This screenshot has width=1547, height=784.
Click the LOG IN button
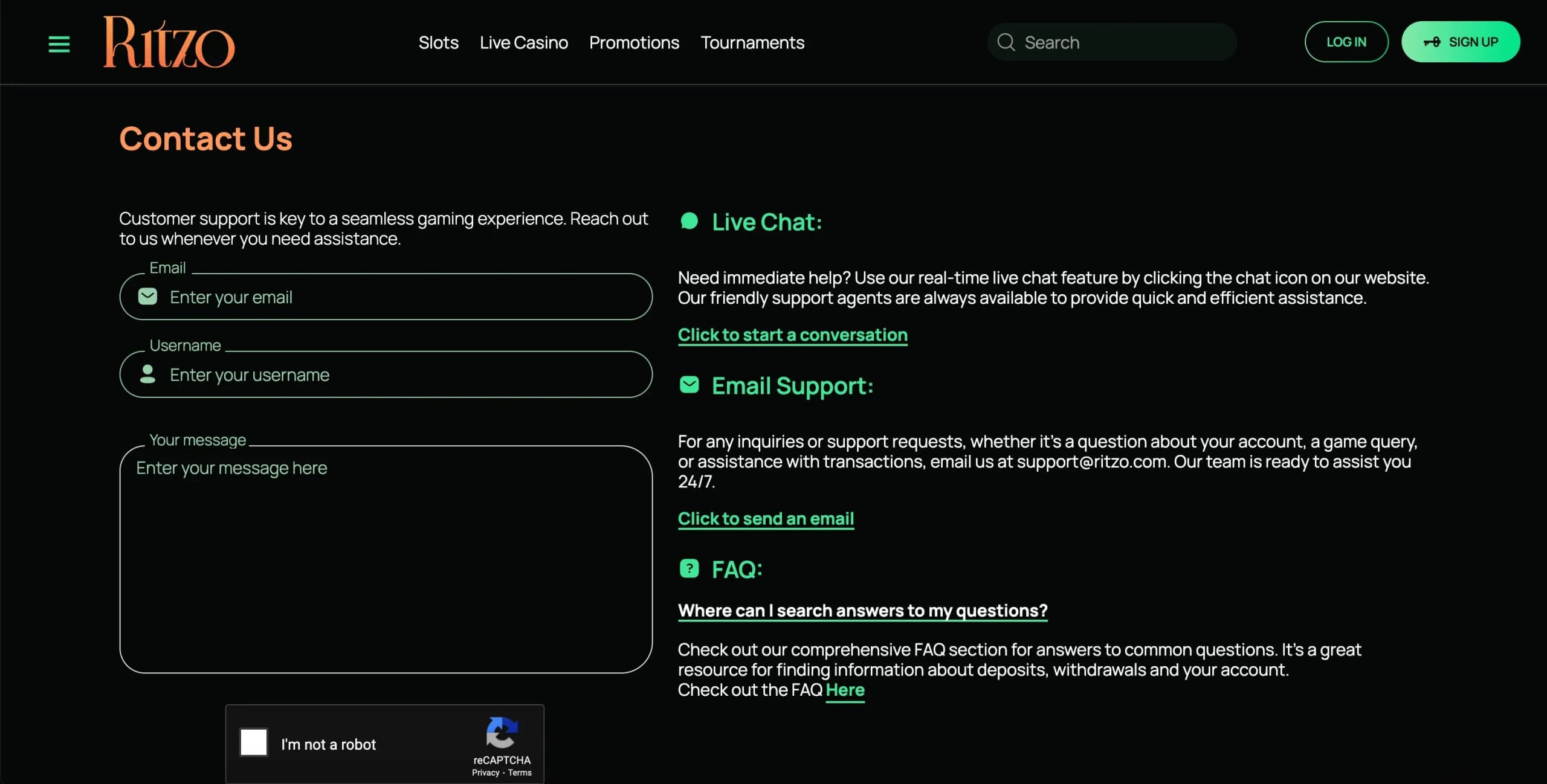[1346, 41]
